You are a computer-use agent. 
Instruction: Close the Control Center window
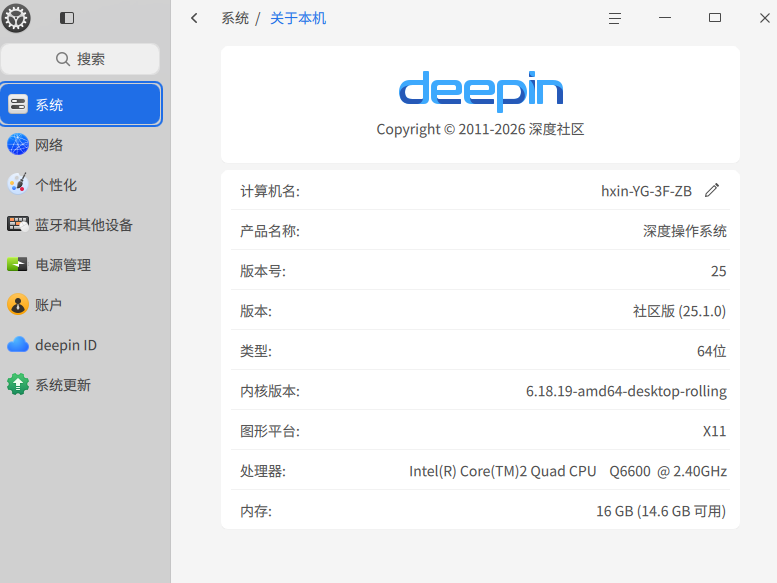pos(765,18)
